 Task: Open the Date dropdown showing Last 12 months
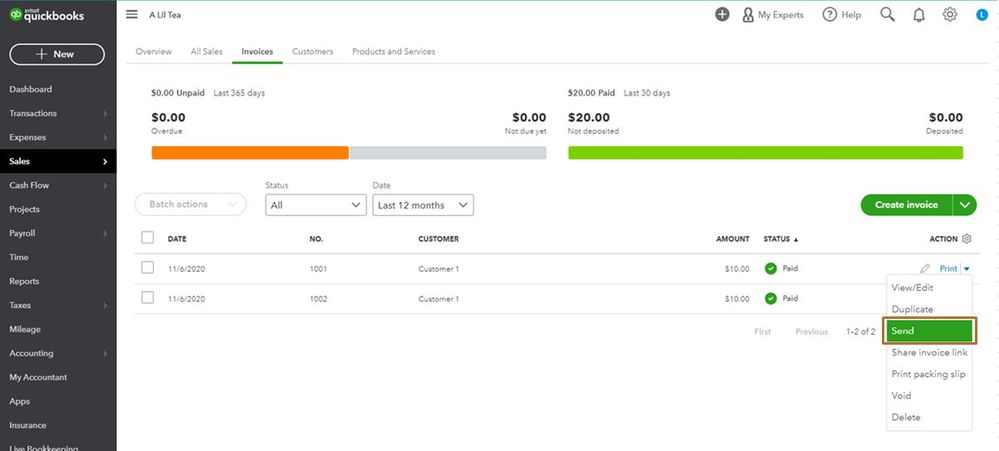point(423,205)
